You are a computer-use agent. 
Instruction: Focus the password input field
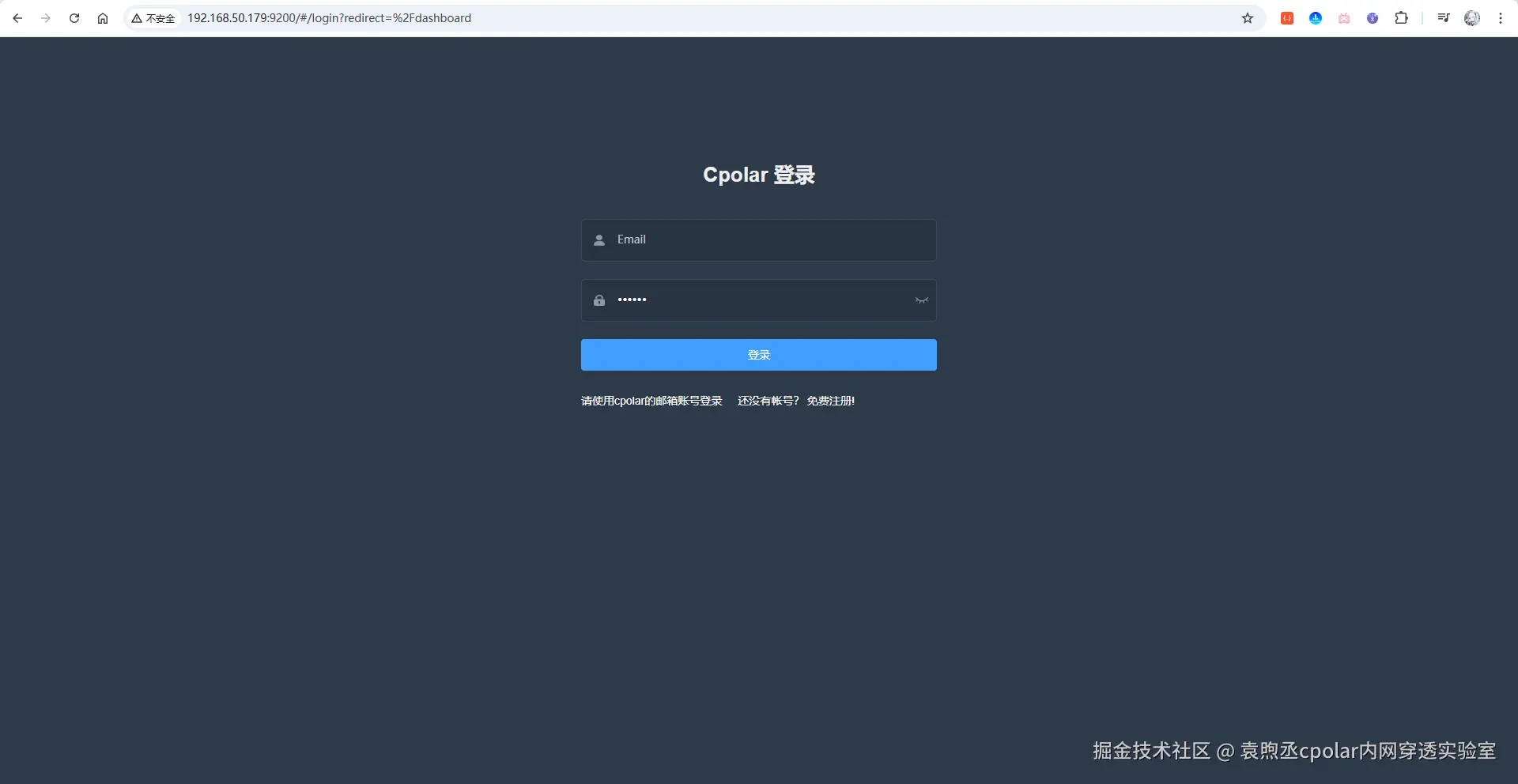pyautogui.click(x=759, y=300)
